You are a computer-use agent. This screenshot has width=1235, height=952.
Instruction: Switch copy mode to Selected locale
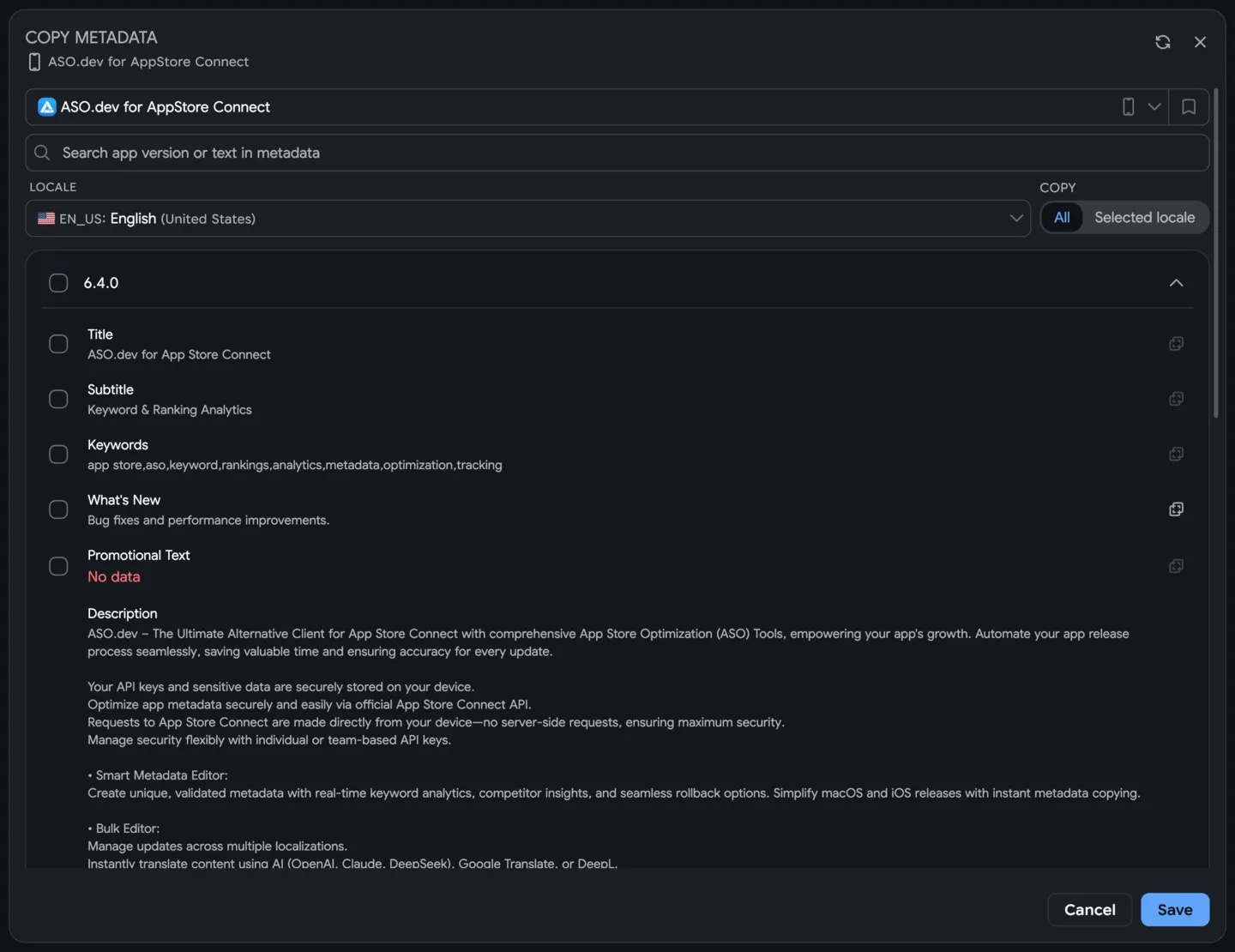coord(1144,218)
